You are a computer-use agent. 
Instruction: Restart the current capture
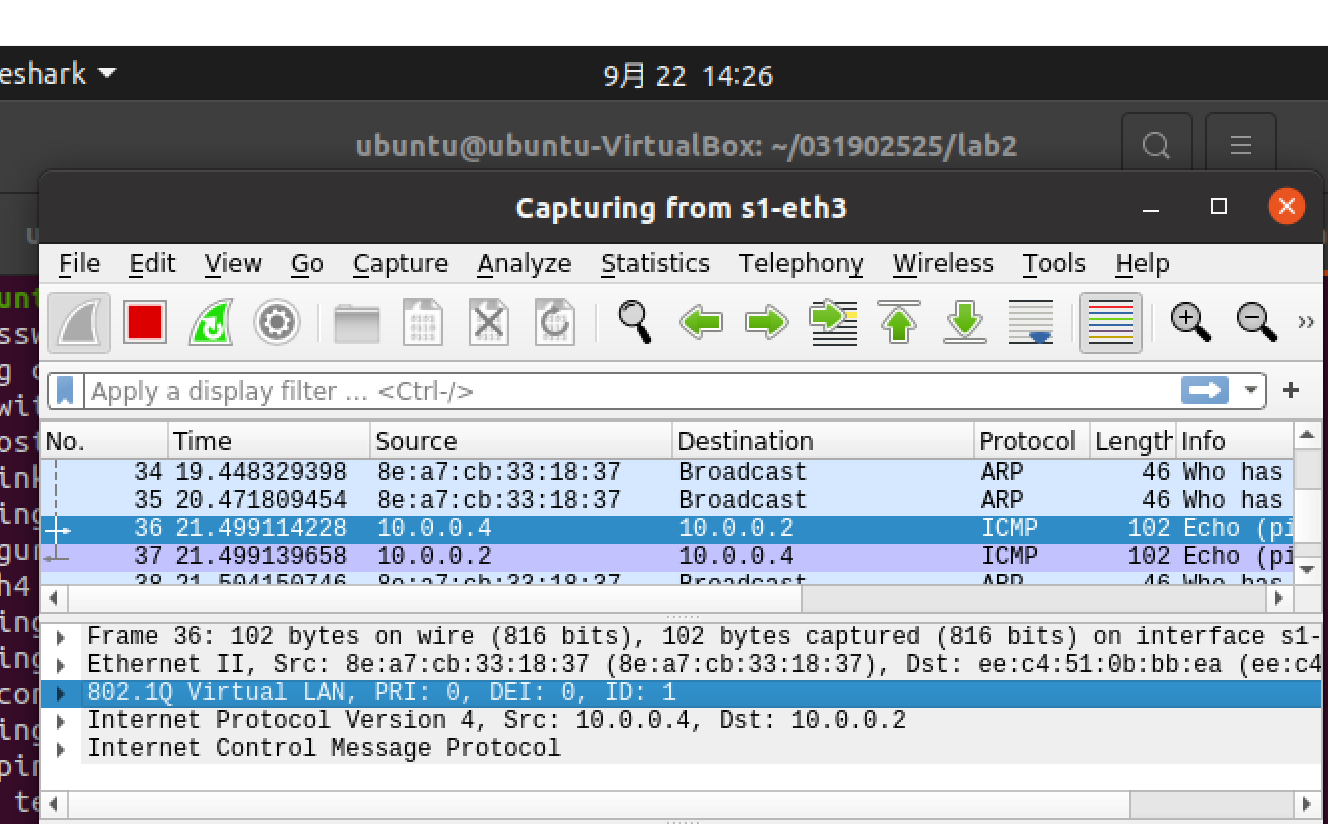pos(210,323)
